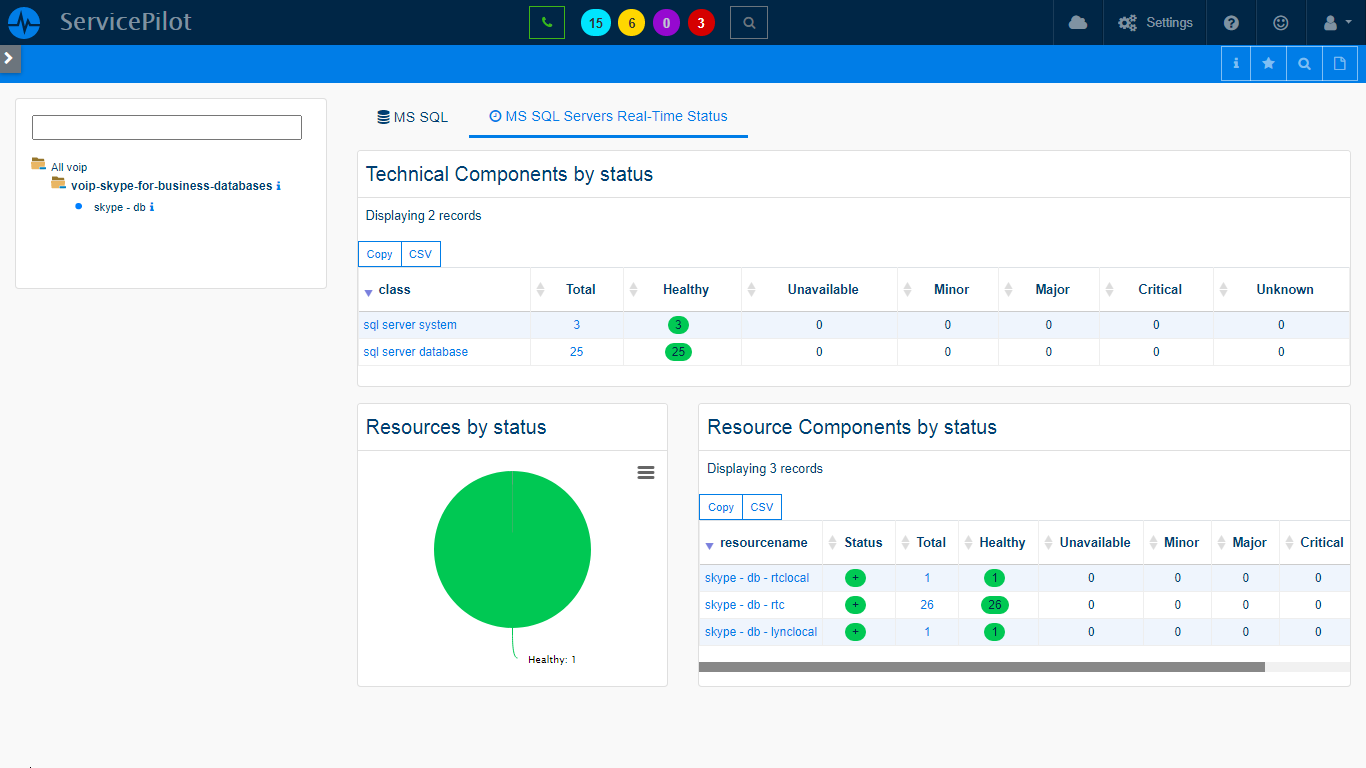Viewport: 1366px width, 768px height.
Task: Select MS SQL Servers Real-Time Status tab
Action: [608, 116]
